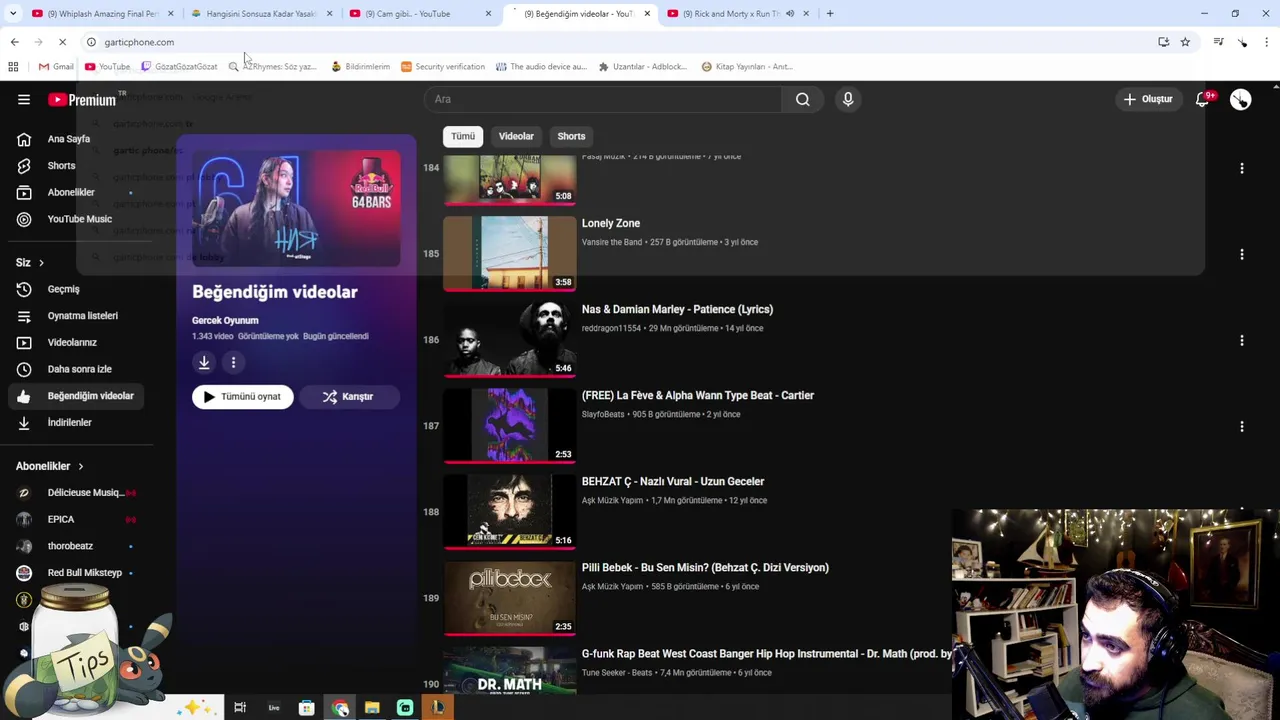1280x720 pixels.
Task: Open the EPICA subscription channel
Action: (x=76, y=519)
